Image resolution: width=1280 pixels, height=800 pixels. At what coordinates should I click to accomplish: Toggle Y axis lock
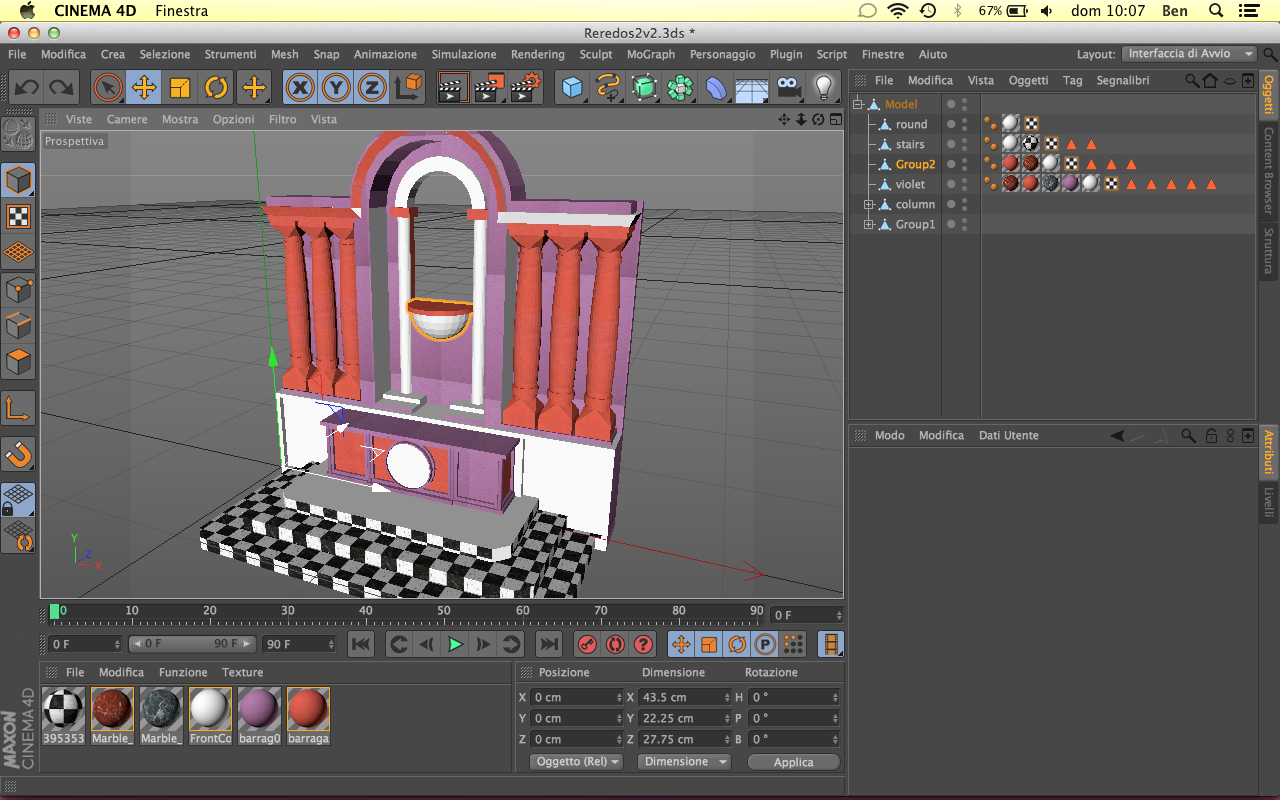tap(335, 88)
